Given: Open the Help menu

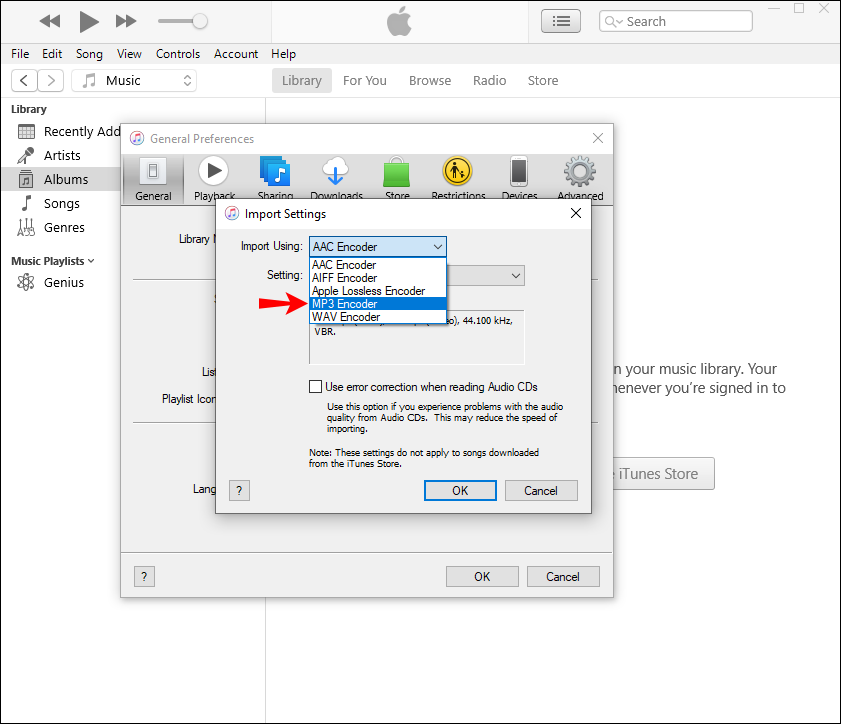Looking at the screenshot, I should coord(283,54).
